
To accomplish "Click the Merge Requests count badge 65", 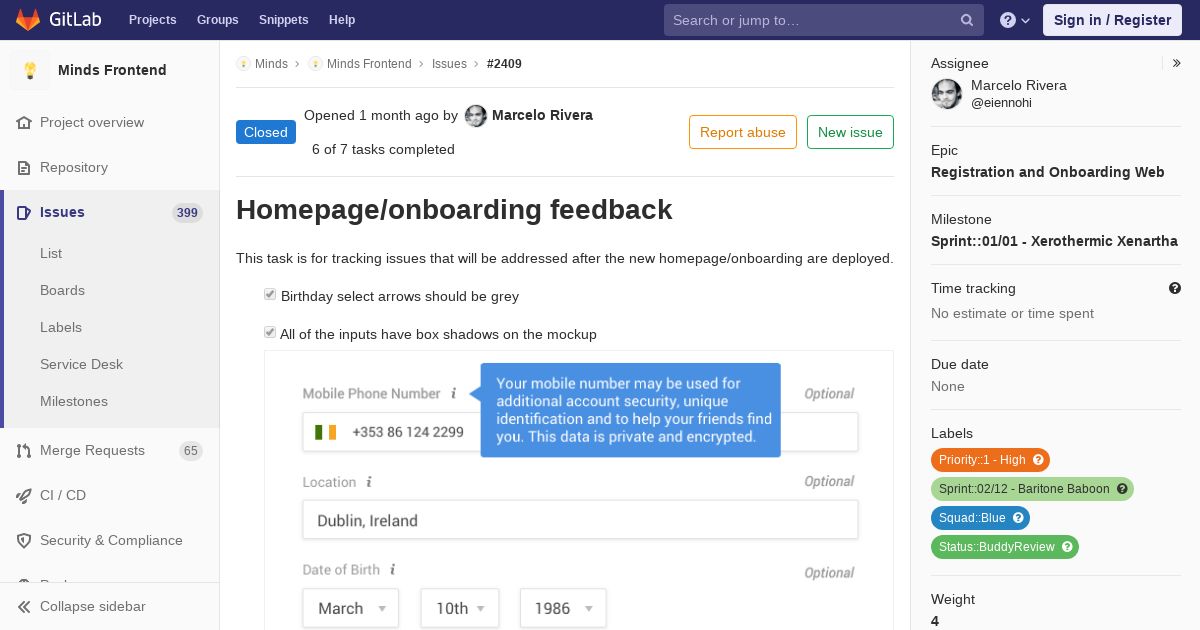I will [190, 451].
